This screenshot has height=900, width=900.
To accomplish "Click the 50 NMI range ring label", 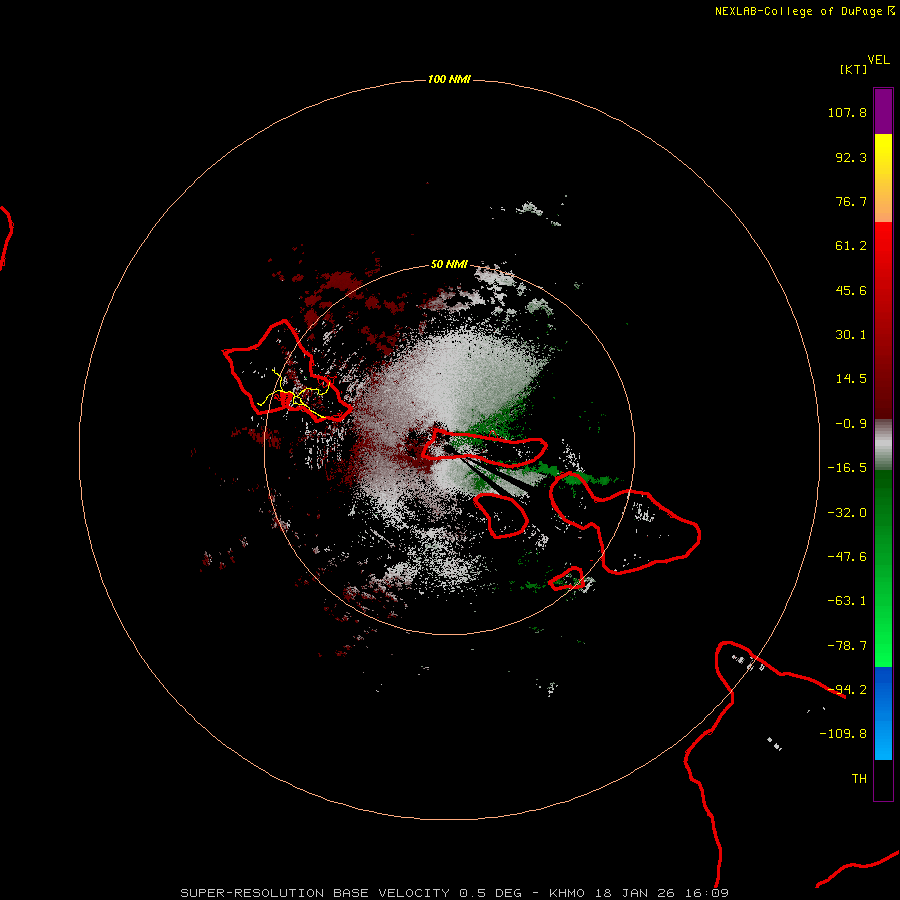I will 449,264.
